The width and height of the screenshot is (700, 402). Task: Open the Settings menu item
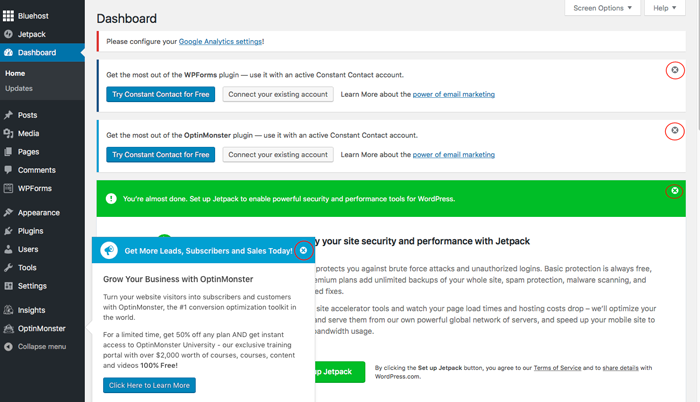click(x=32, y=286)
